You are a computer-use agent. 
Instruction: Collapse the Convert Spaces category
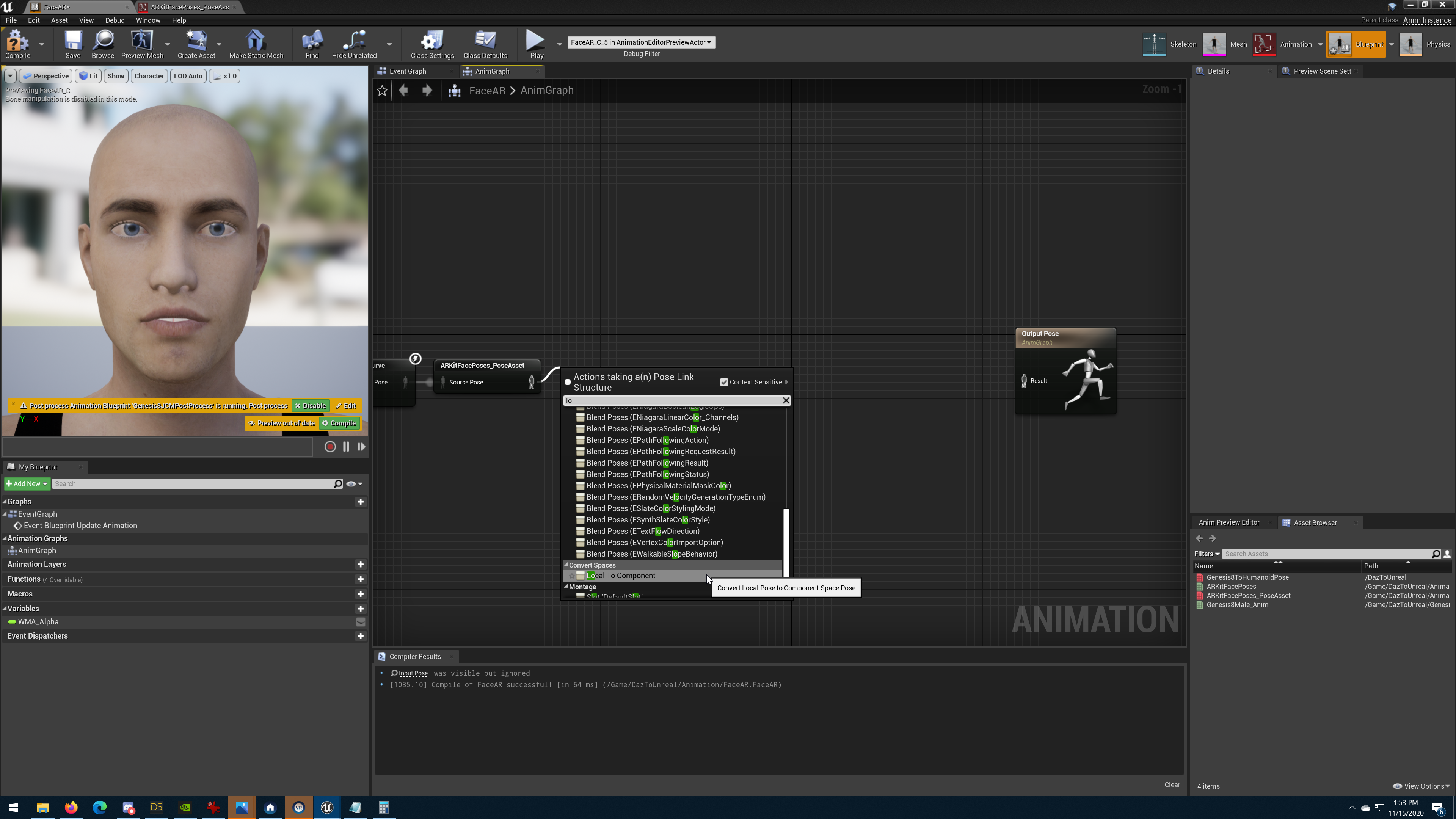566,565
